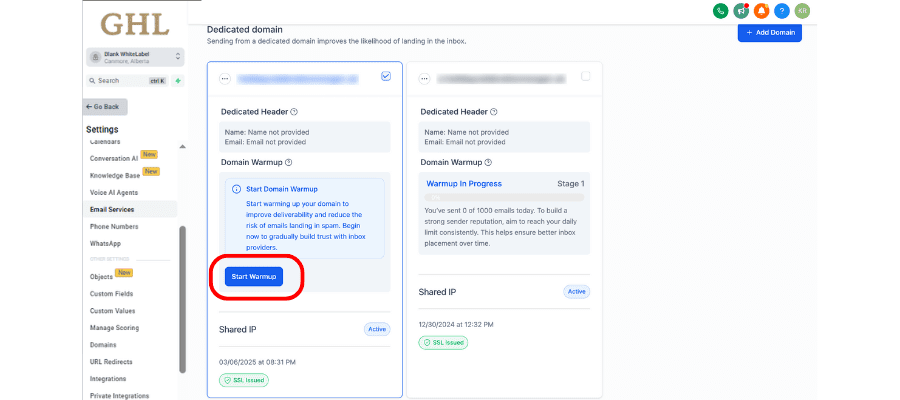Open the megaphone announcements icon
Image resolution: width=900 pixels, height=400 pixels.
(741, 11)
